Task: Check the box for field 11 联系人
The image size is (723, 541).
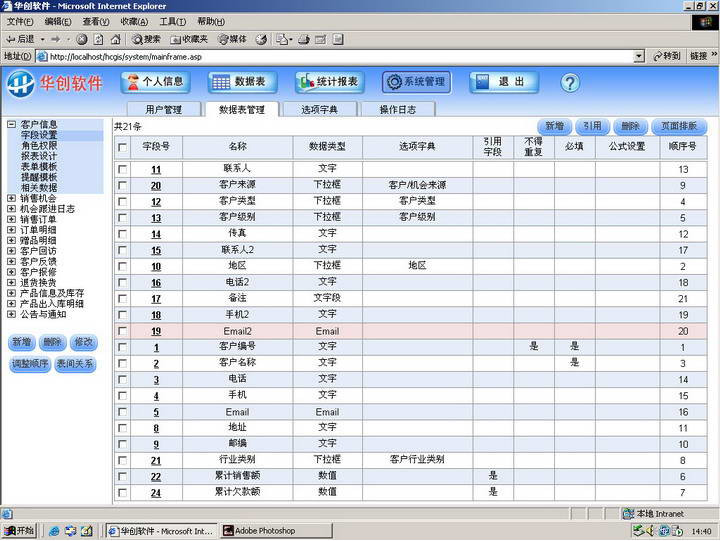Action: coord(123,169)
